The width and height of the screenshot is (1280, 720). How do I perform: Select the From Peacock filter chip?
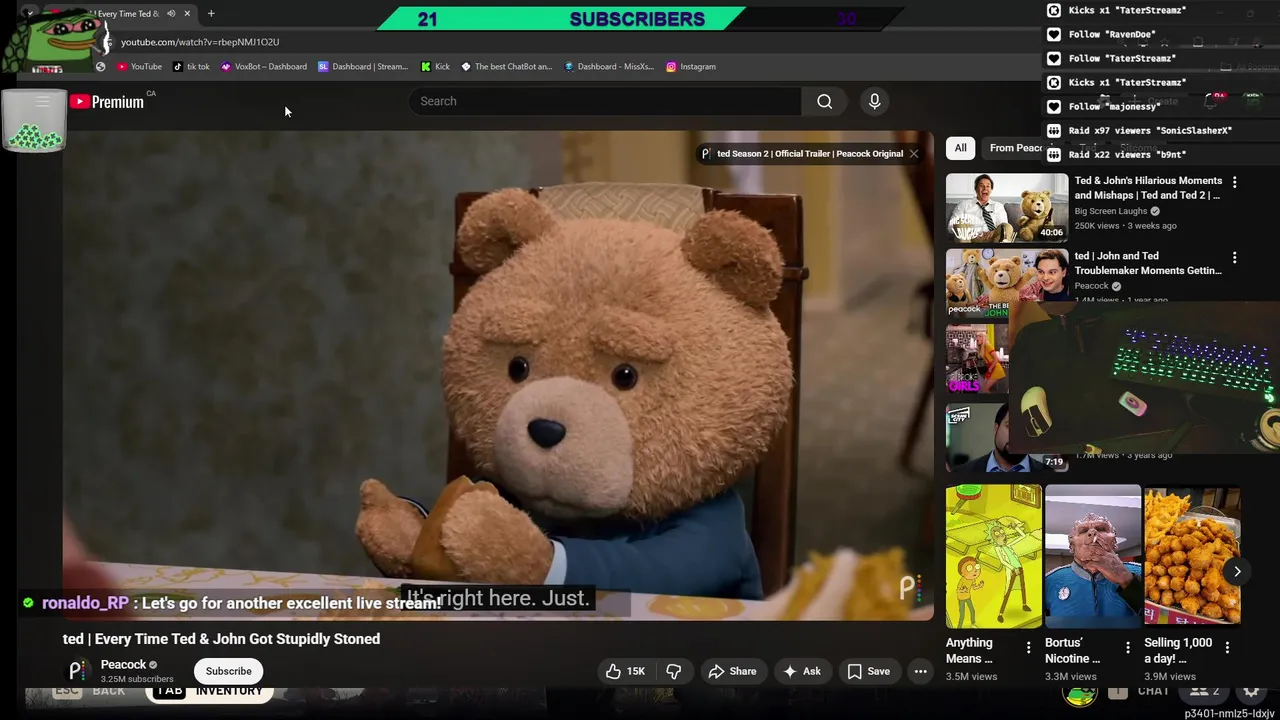[1016, 148]
